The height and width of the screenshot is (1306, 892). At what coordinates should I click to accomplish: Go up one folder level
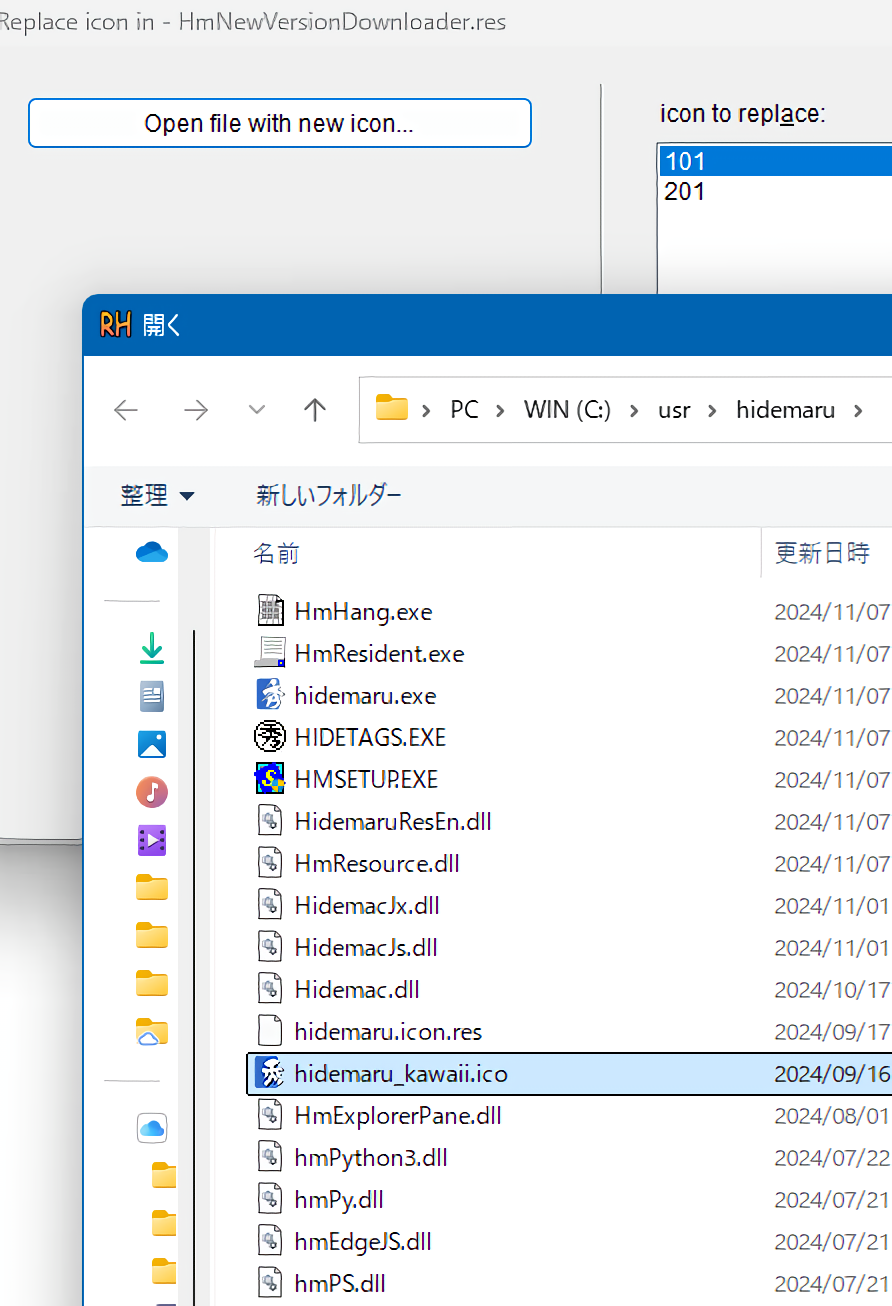(x=315, y=410)
